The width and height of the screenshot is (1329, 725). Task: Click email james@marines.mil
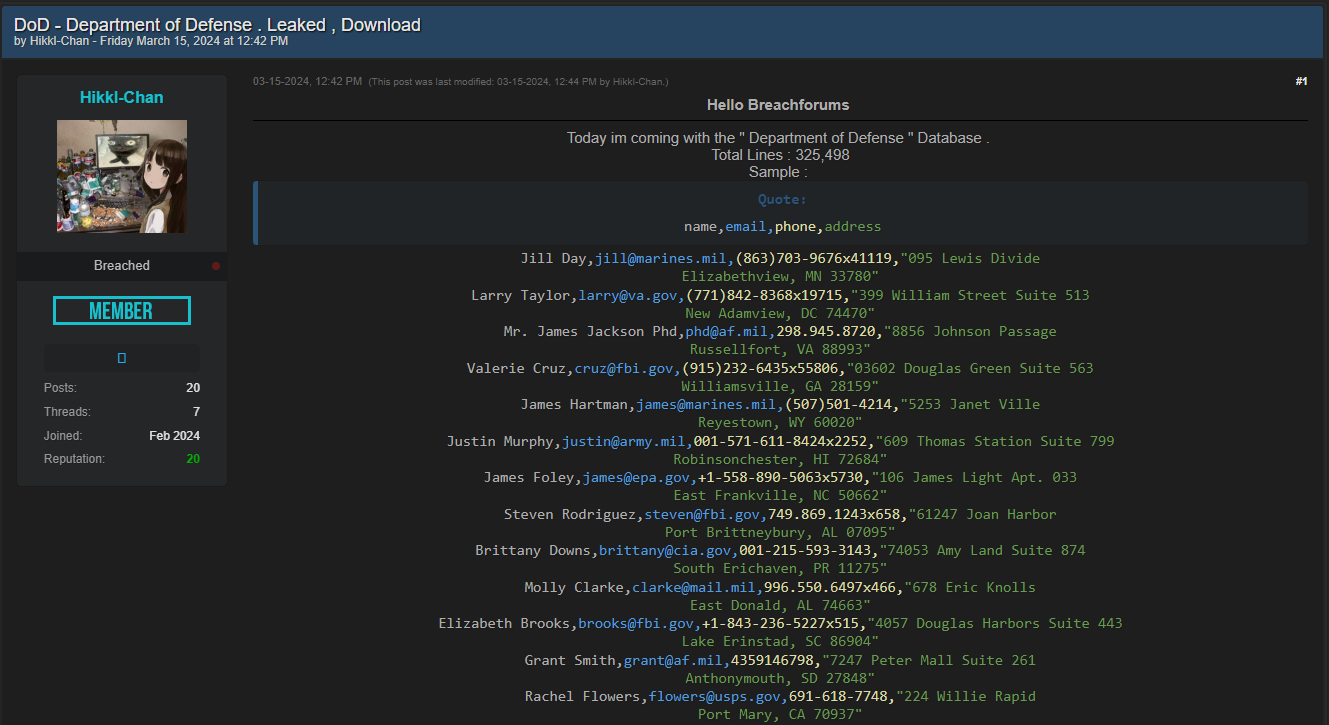(707, 405)
